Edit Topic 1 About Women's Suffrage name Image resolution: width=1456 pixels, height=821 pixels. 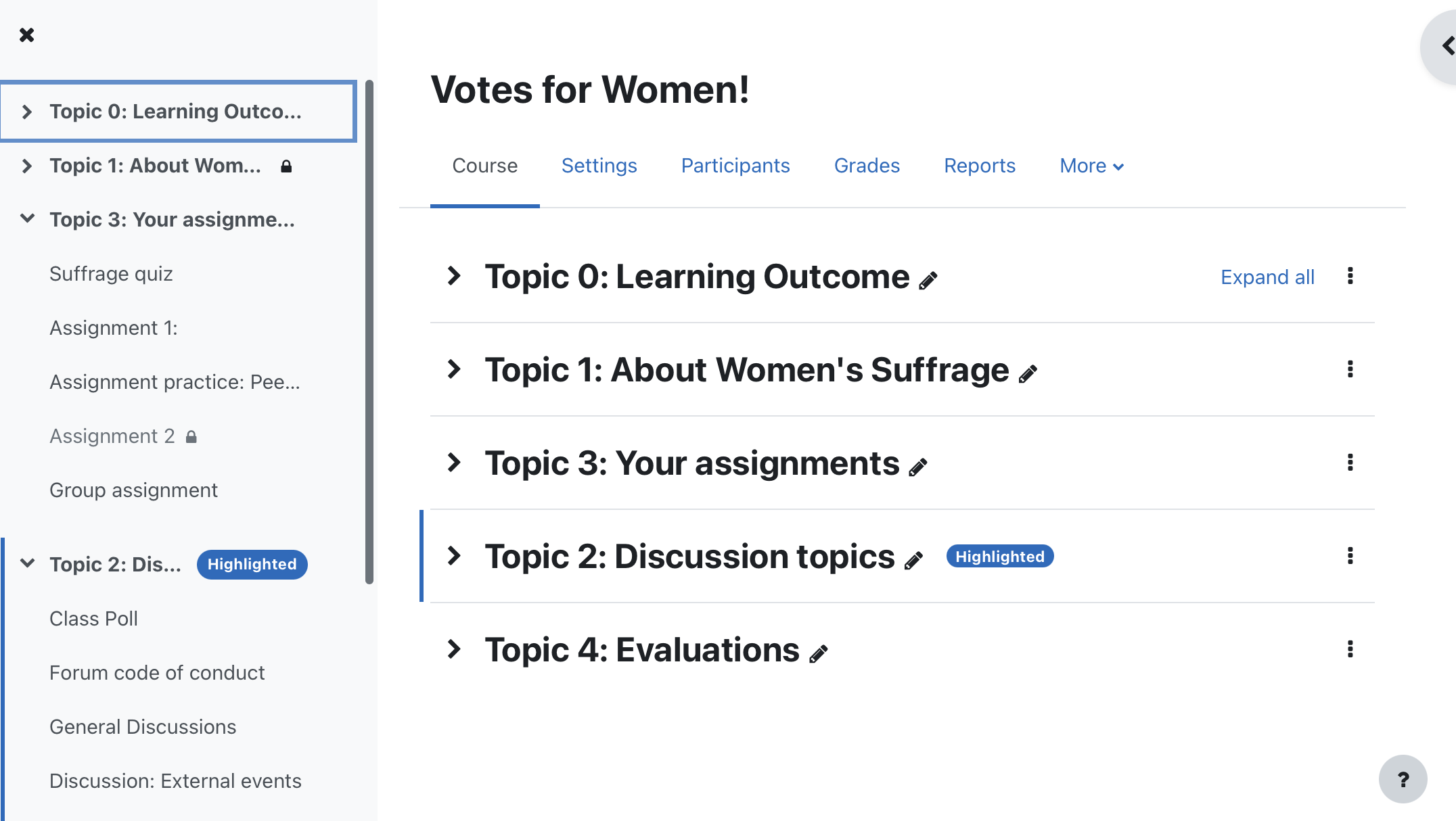click(x=1028, y=373)
